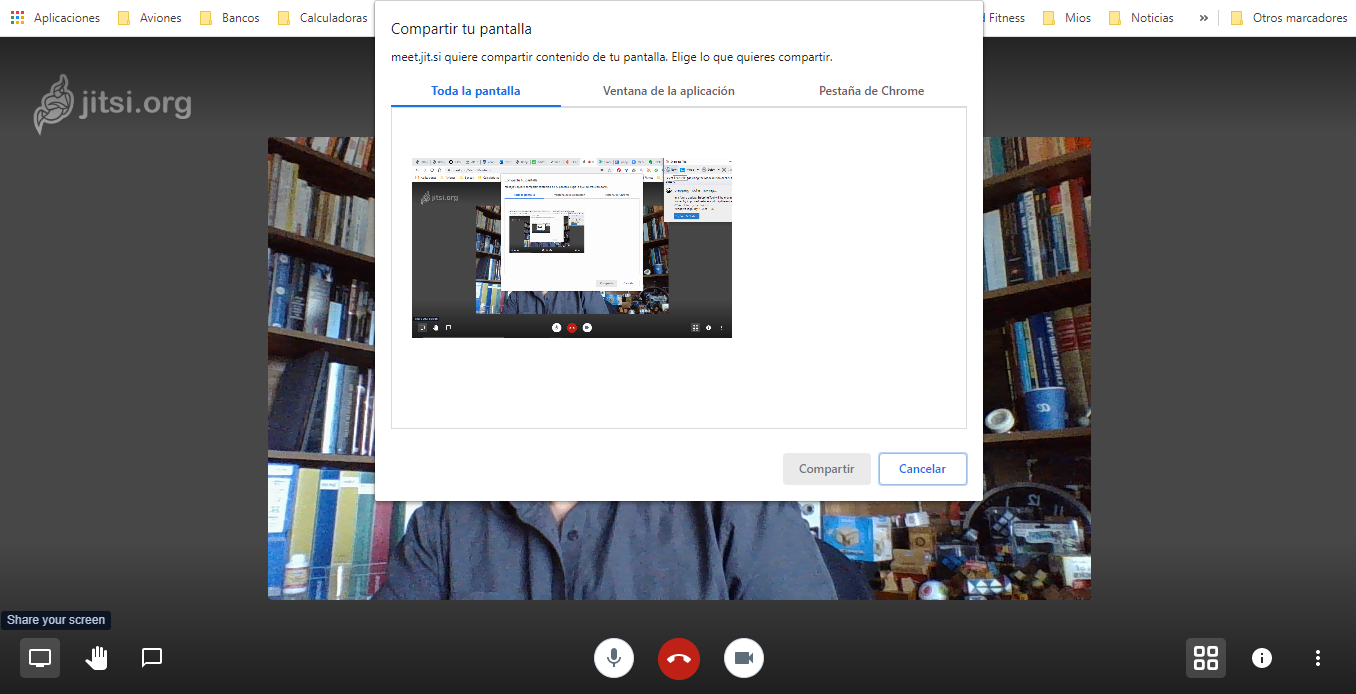Open meeting info icon
The height and width of the screenshot is (694, 1356).
pyautogui.click(x=1262, y=658)
